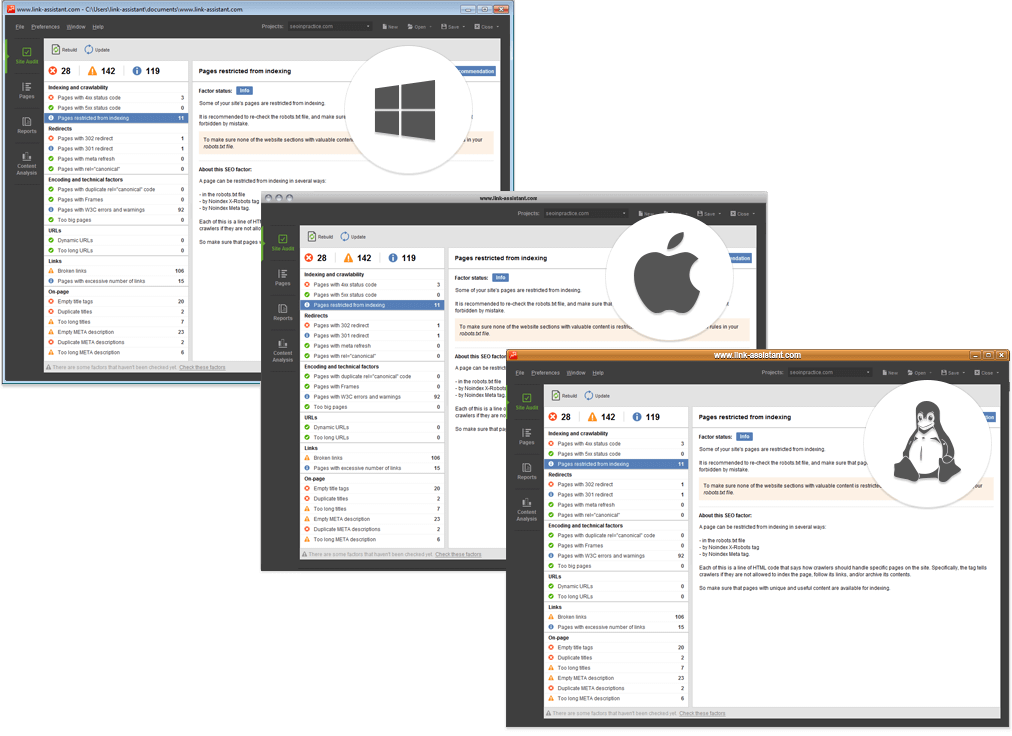
Task: Click 'Check these factors' in the Windows-logo window
Action: click(202, 367)
